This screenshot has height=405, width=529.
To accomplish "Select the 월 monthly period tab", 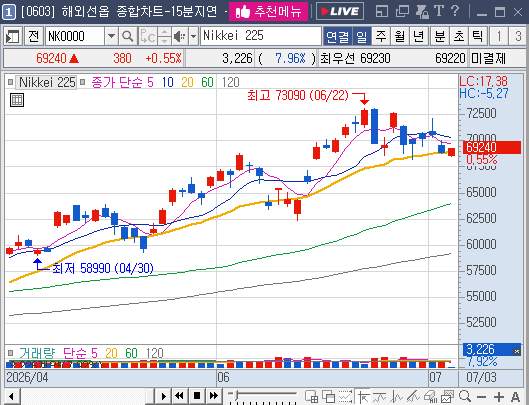I will coord(400,36).
